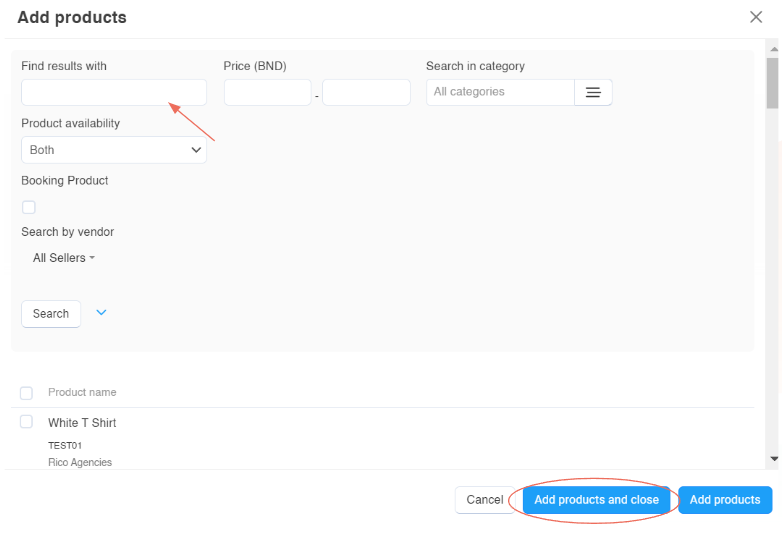
Task: Select the White T Shirt product name
Action: click(x=82, y=423)
